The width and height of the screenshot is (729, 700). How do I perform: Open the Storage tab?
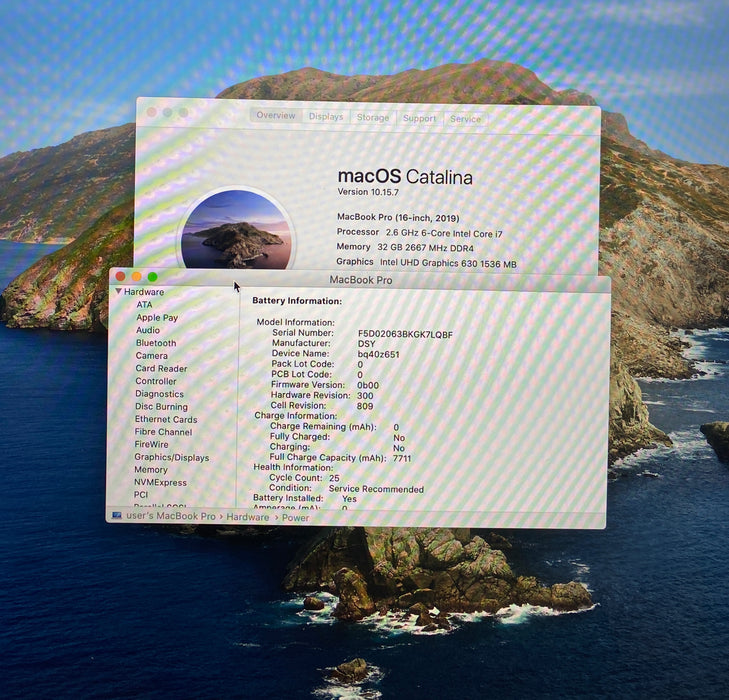(373, 118)
